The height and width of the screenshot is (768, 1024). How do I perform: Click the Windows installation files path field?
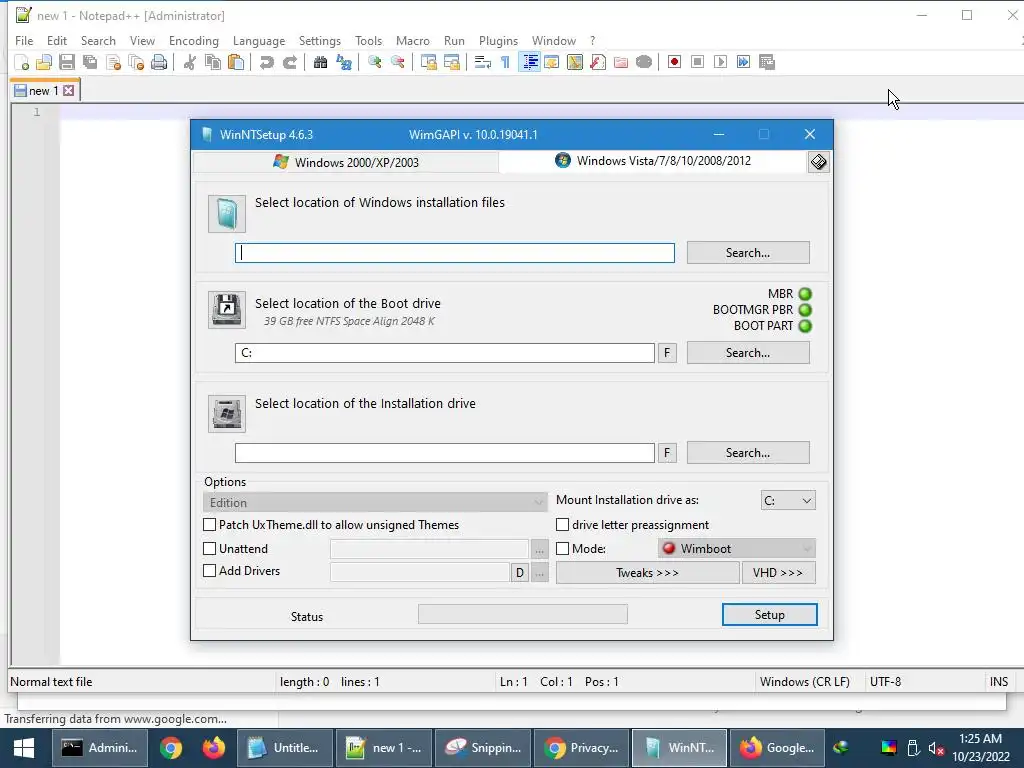455,253
